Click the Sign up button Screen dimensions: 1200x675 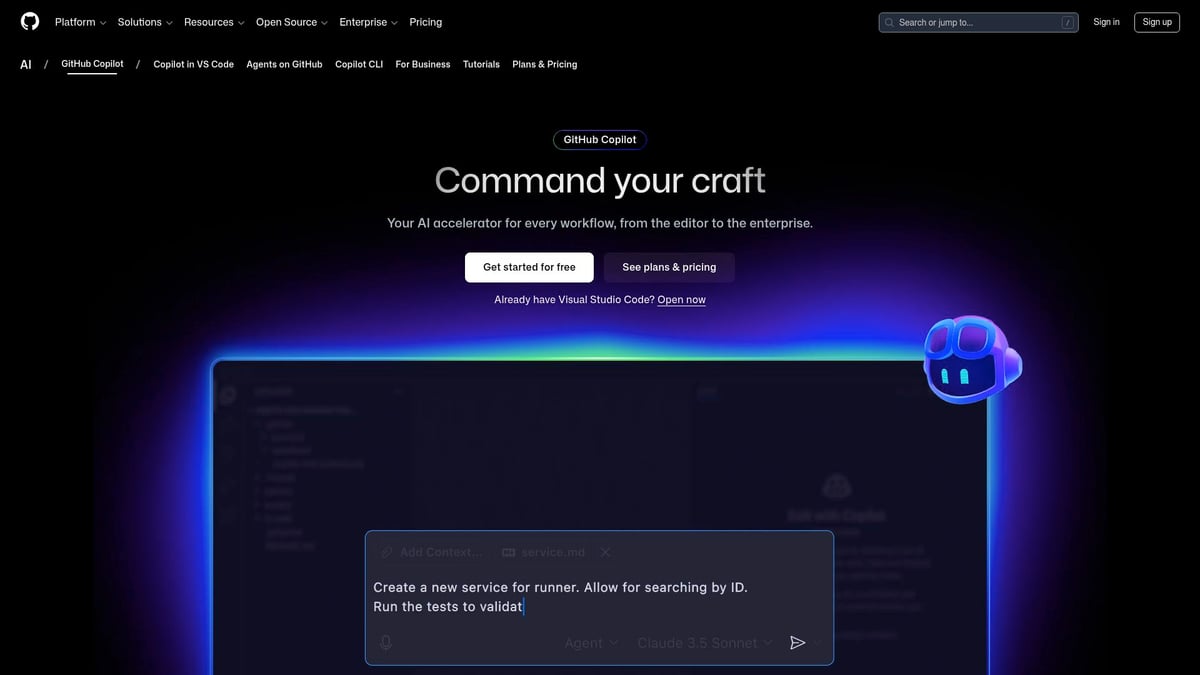(1156, 21)
